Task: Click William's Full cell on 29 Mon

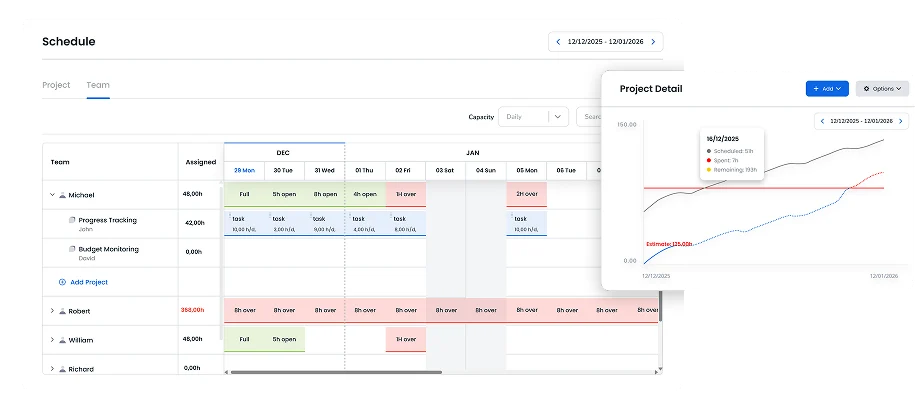Action: tap(244, 339)
